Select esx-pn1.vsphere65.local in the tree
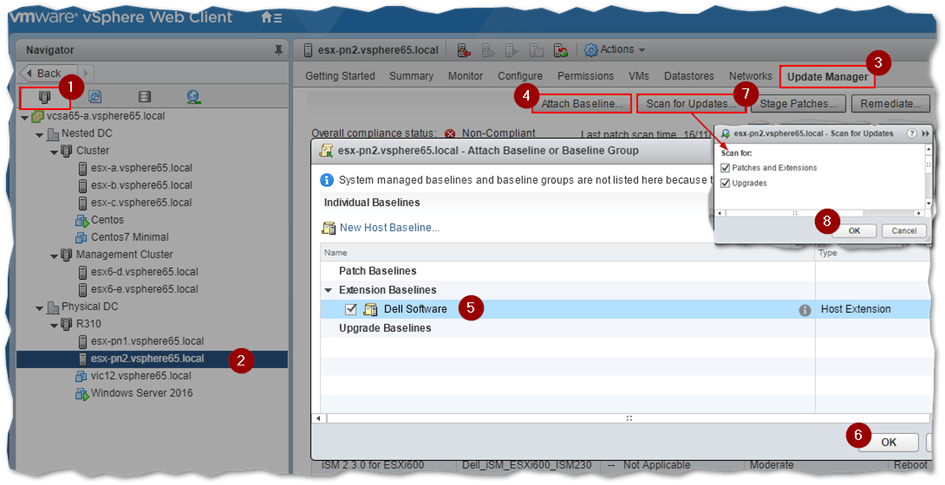The height and width of the screenshot is (485, 945). 147,341
